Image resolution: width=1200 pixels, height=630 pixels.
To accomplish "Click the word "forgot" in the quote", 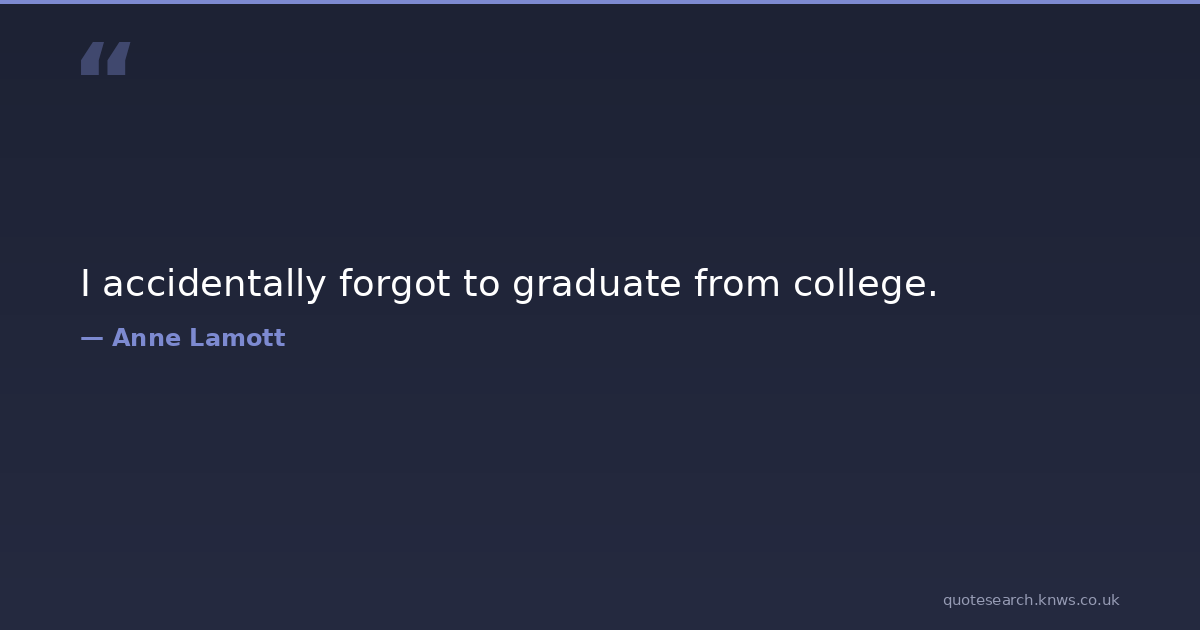I will pyautogui.click(x=394, y=284).
